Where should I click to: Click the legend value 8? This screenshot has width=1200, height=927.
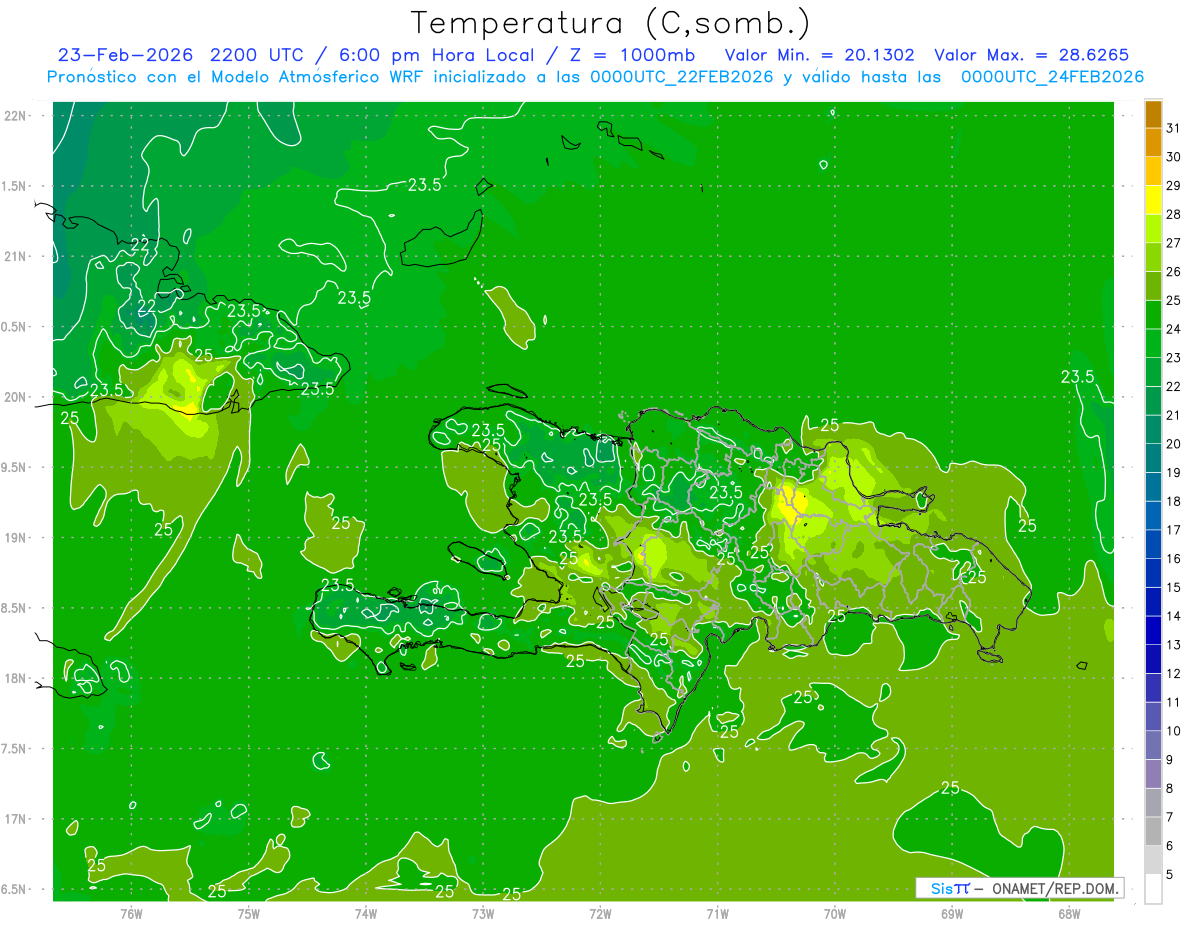coord(1170,788)
